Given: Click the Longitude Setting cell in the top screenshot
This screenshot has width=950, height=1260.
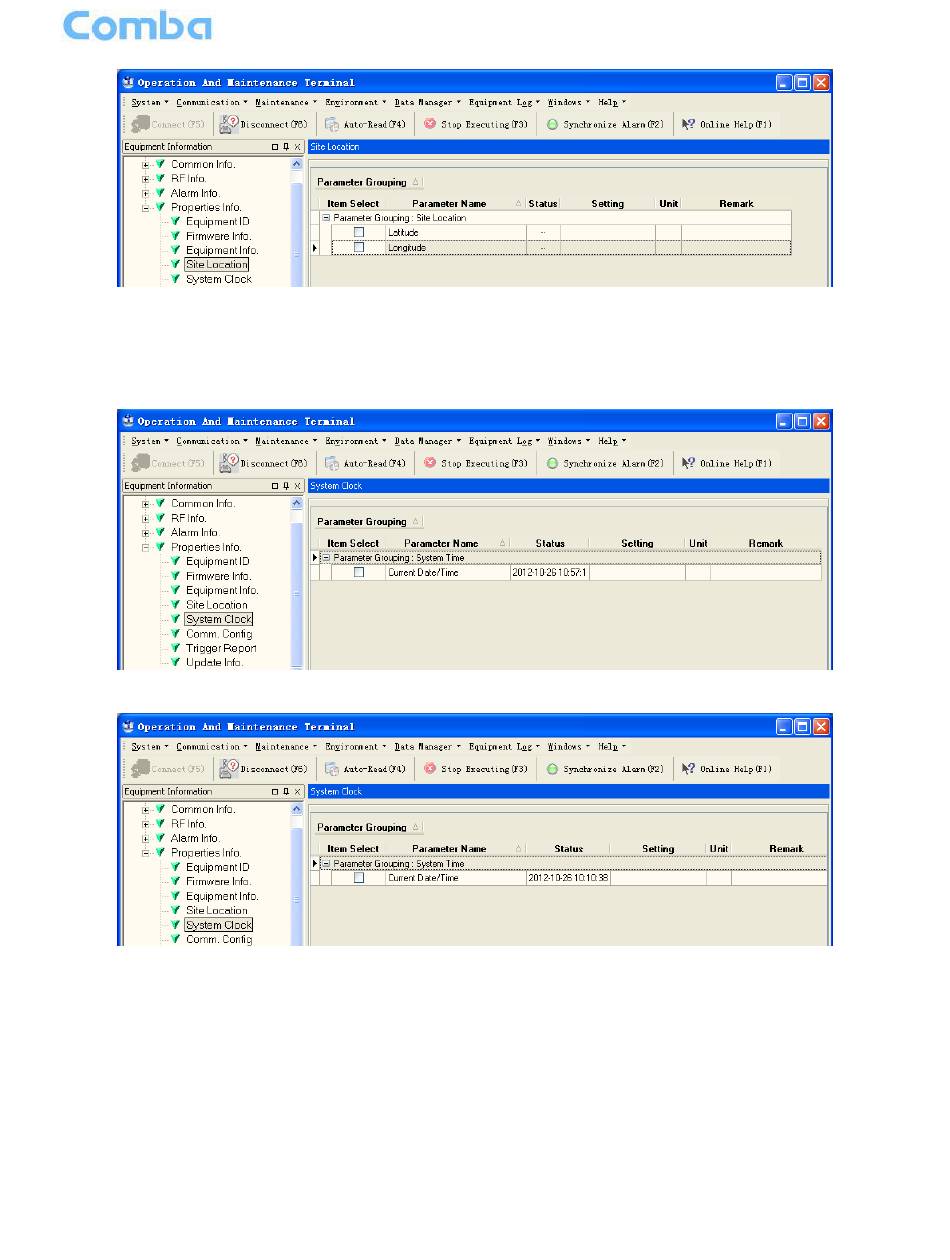Looking at the screenshot, I should click(608, 247).
